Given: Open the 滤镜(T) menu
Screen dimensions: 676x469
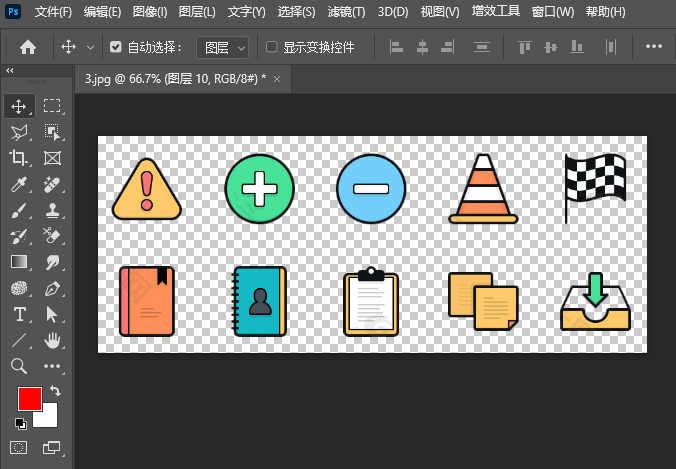Looking at the screenshot, I should [346, 12].
